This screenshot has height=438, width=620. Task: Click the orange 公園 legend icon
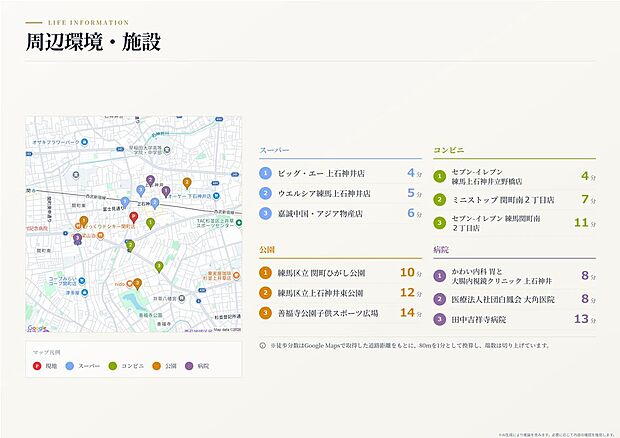point(157,366)
